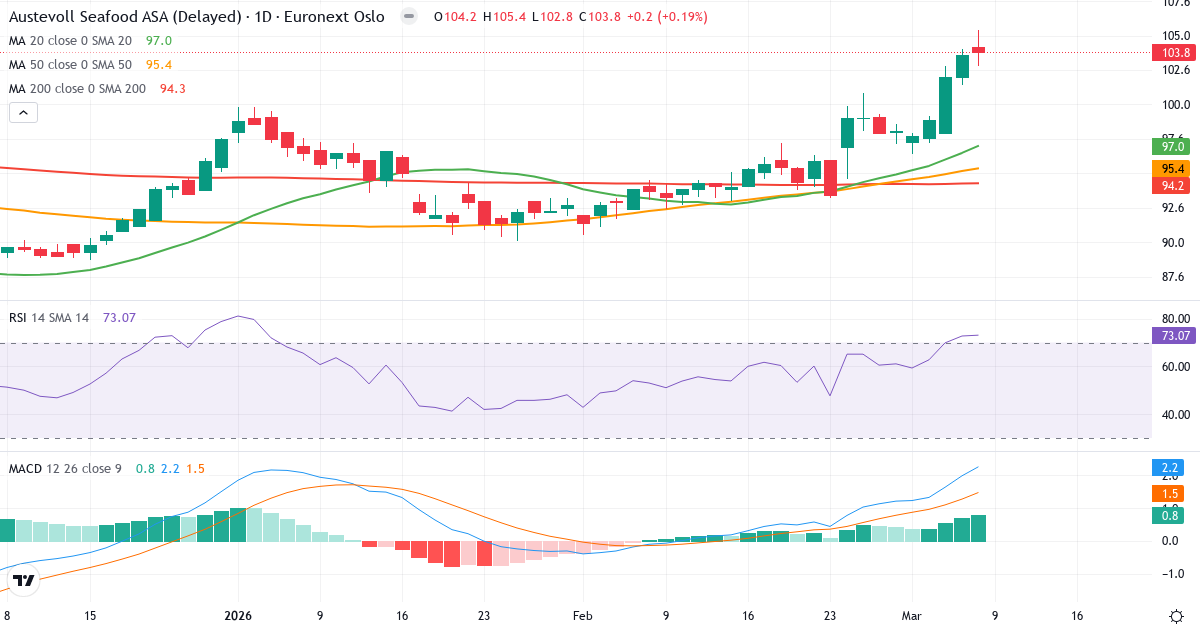Select the MA 20 indicator legend

point(70,41)
